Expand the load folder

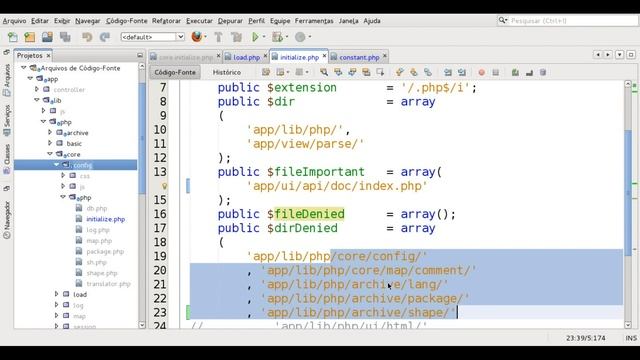coord(56,294)
